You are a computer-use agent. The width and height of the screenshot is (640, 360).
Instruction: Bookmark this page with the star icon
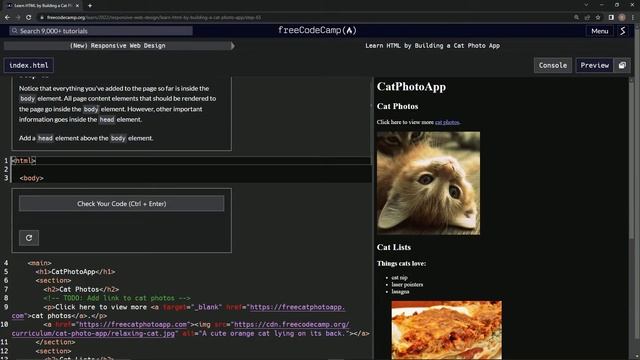598,18
